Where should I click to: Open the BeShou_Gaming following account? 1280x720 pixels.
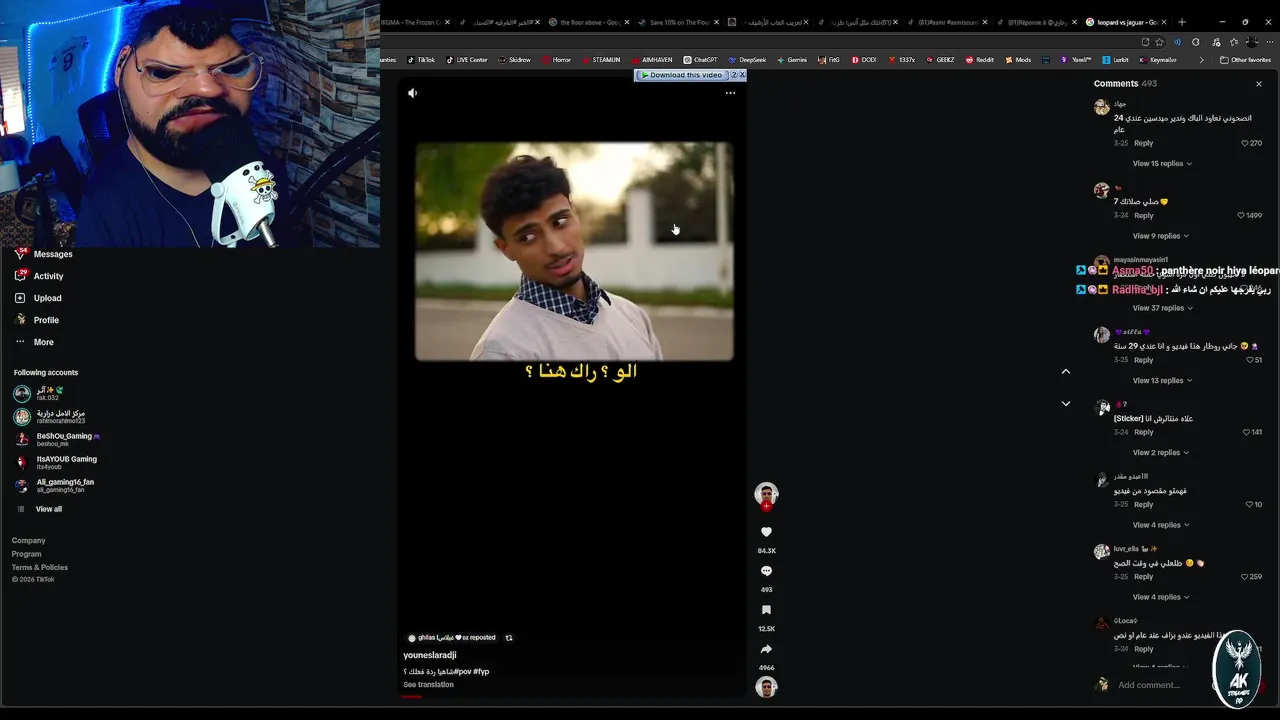click(57, 439)
